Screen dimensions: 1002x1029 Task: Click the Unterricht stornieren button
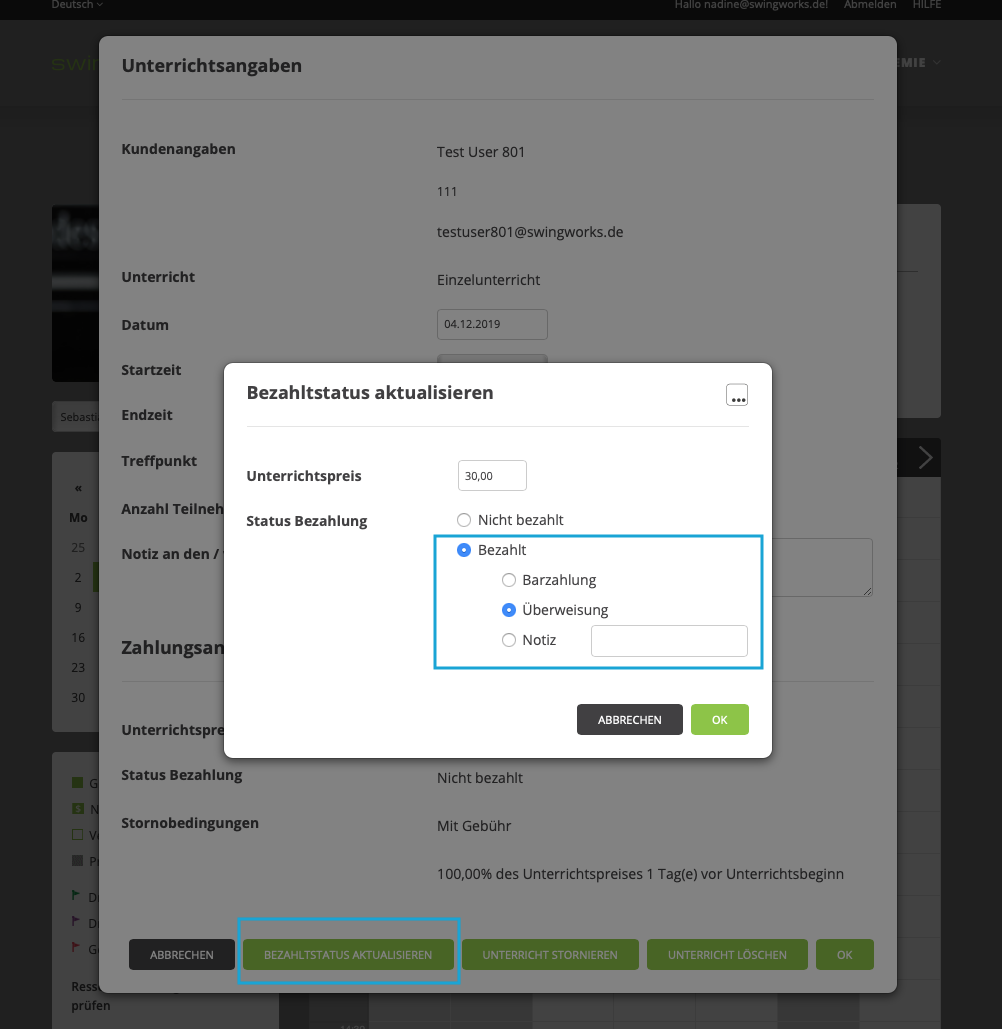[x=550, y=955]
